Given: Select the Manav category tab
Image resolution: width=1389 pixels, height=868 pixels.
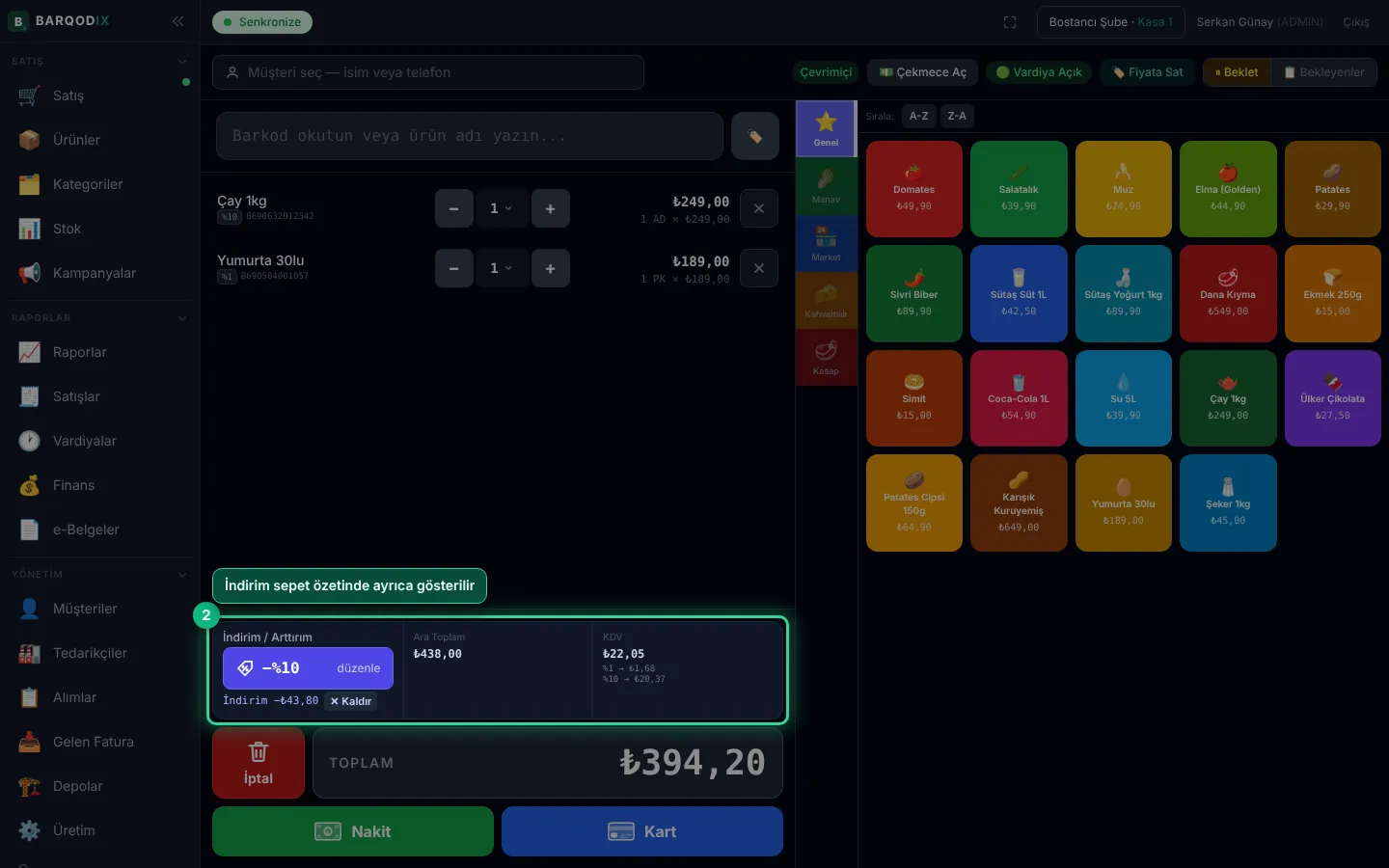Looking at the screenshot, I should click(x=826, y=186).
